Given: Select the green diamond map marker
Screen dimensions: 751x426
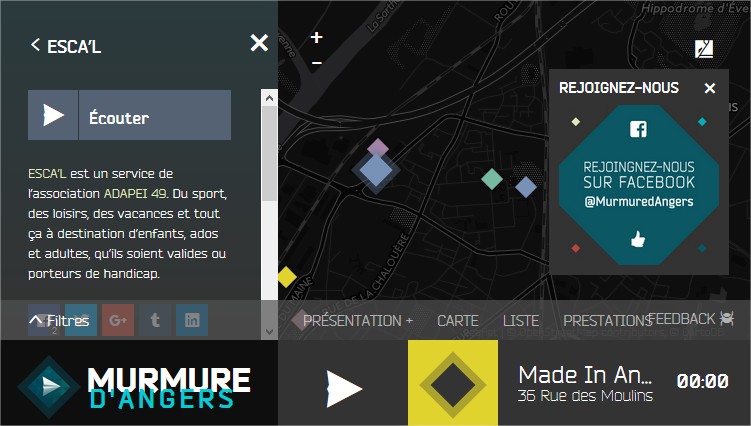Looking at the screenshot, I should click(492, 179).
